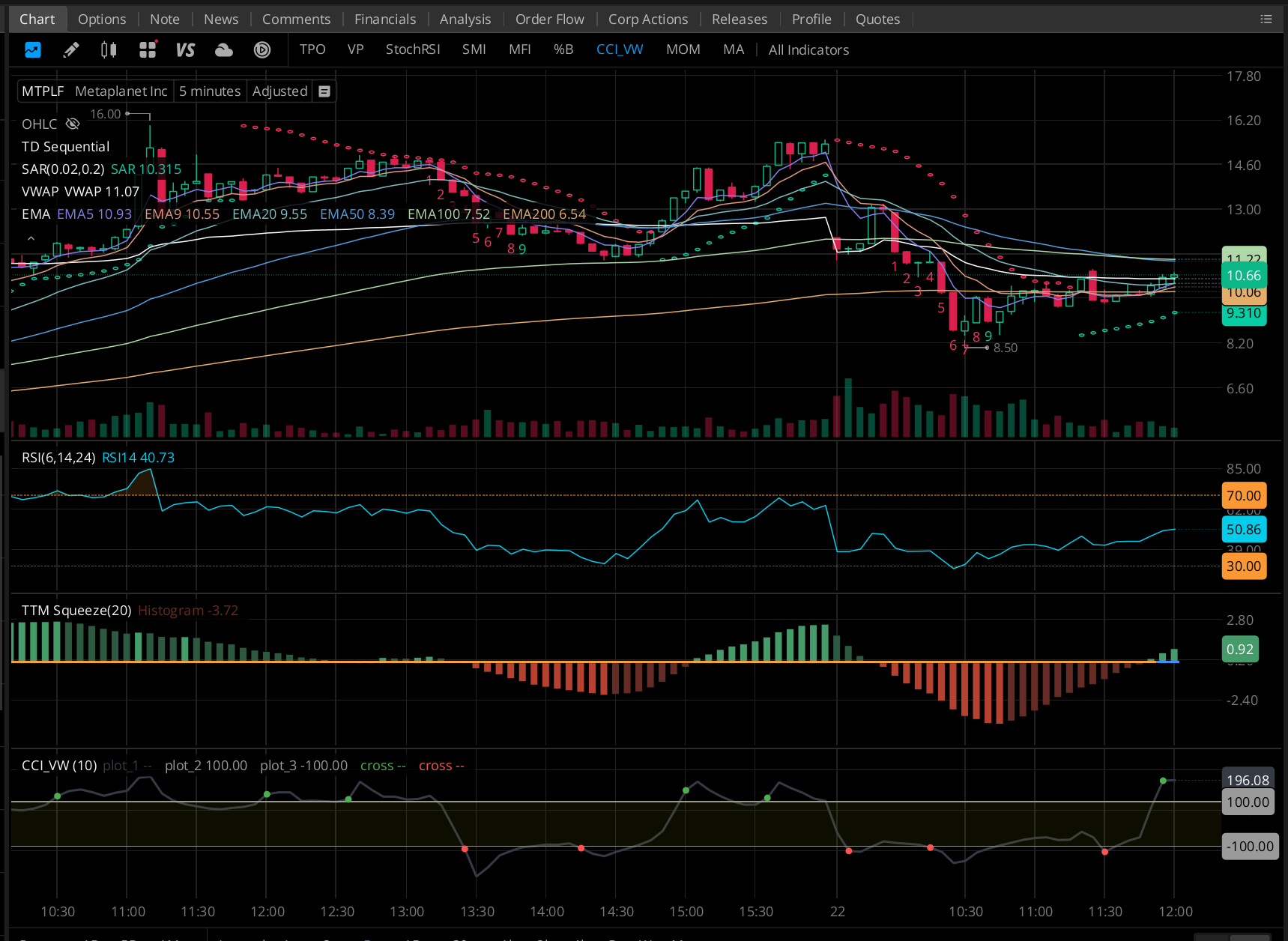Open the Financials tab
The height and width of the screenshot is (941, 1288).
pos(385,19)
